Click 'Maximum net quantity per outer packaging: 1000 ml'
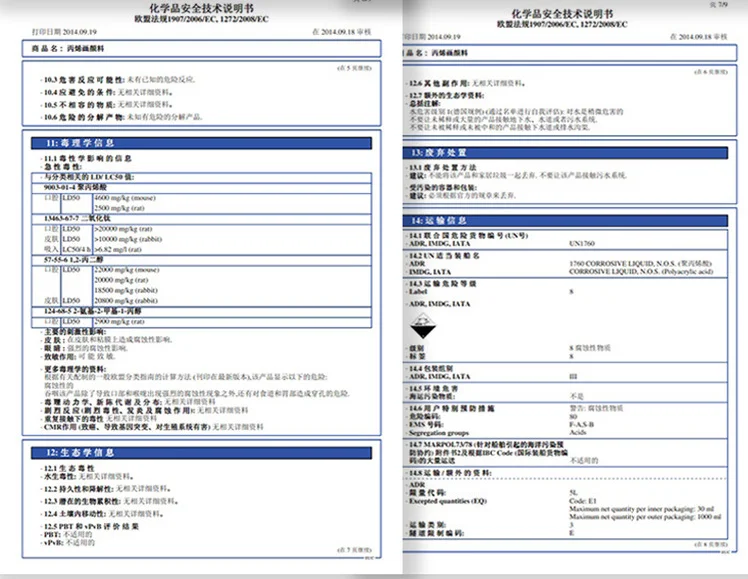This screenshot has height=579, width=748. [x=645, y=517]
